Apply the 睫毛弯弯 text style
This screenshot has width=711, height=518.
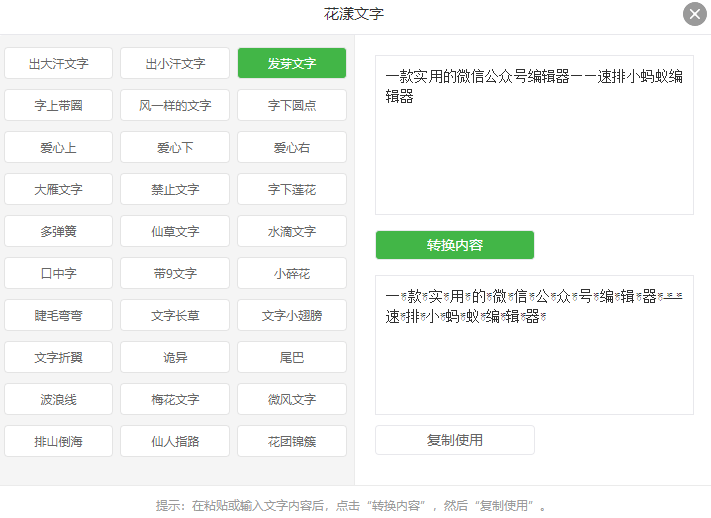coord(58,315)
